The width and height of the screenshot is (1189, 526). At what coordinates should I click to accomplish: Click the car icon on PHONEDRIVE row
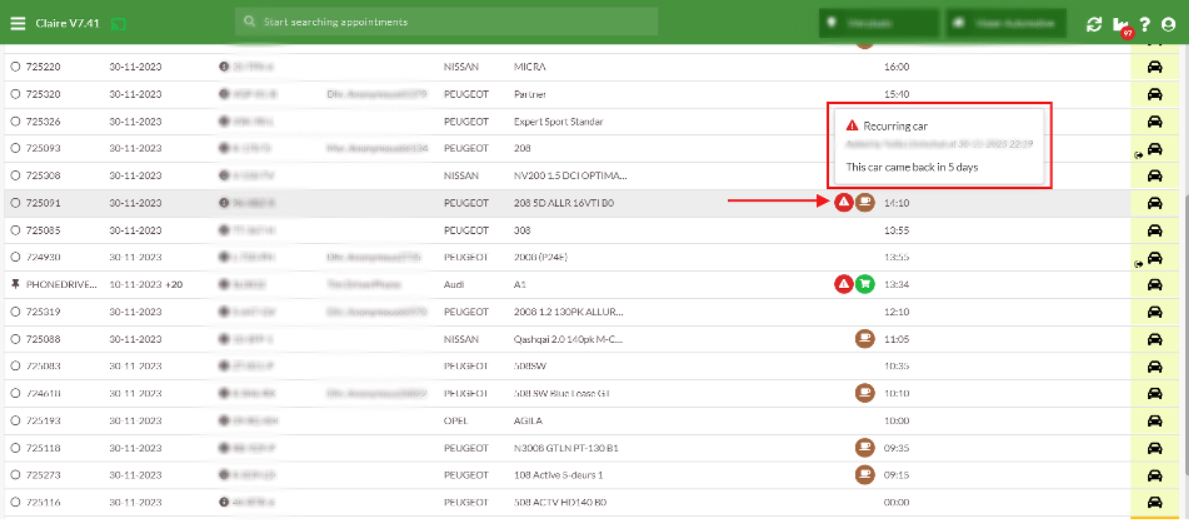click(1155, 284)
